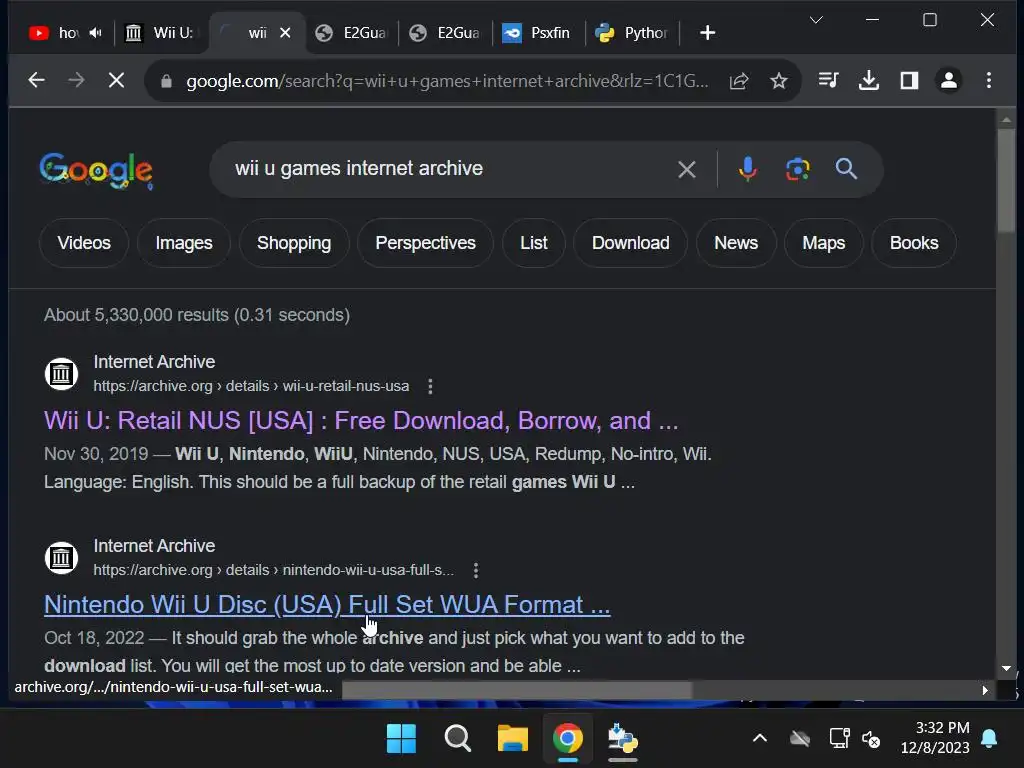Open the Python installer taskbar icon

point(622,739)
